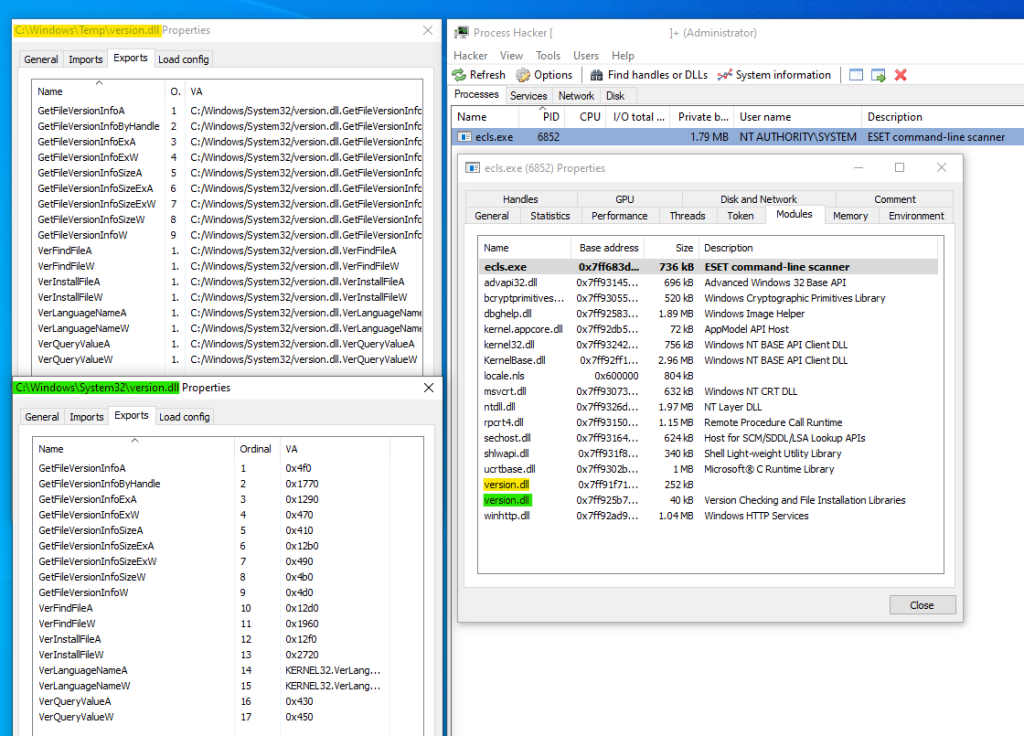This screenshot has width=1024, height=736.
Task: Open the Threads tab in ecls.exe properties
Action: (687, 216)
